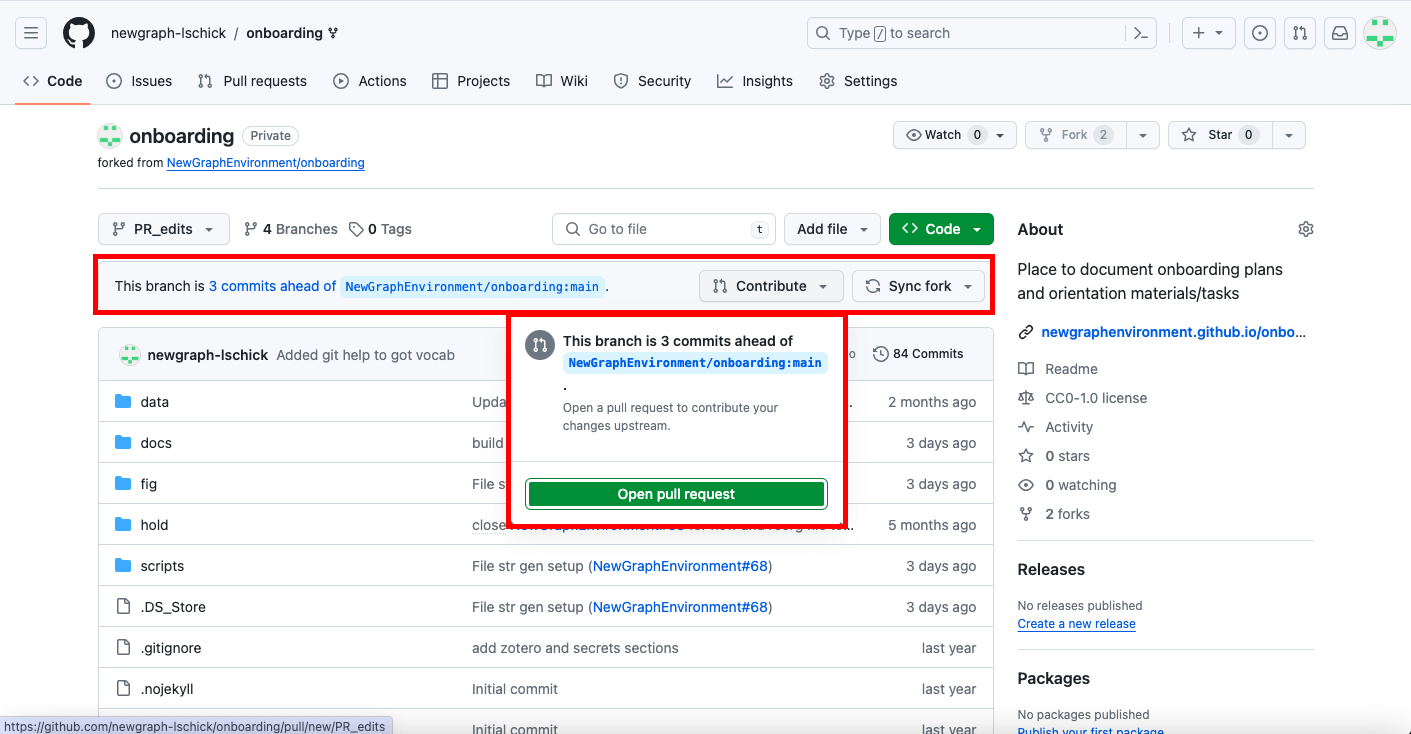The height and width of the screenshot is (734, 1411).
Task: Click the Fork button
Action: pos(1076,135)
